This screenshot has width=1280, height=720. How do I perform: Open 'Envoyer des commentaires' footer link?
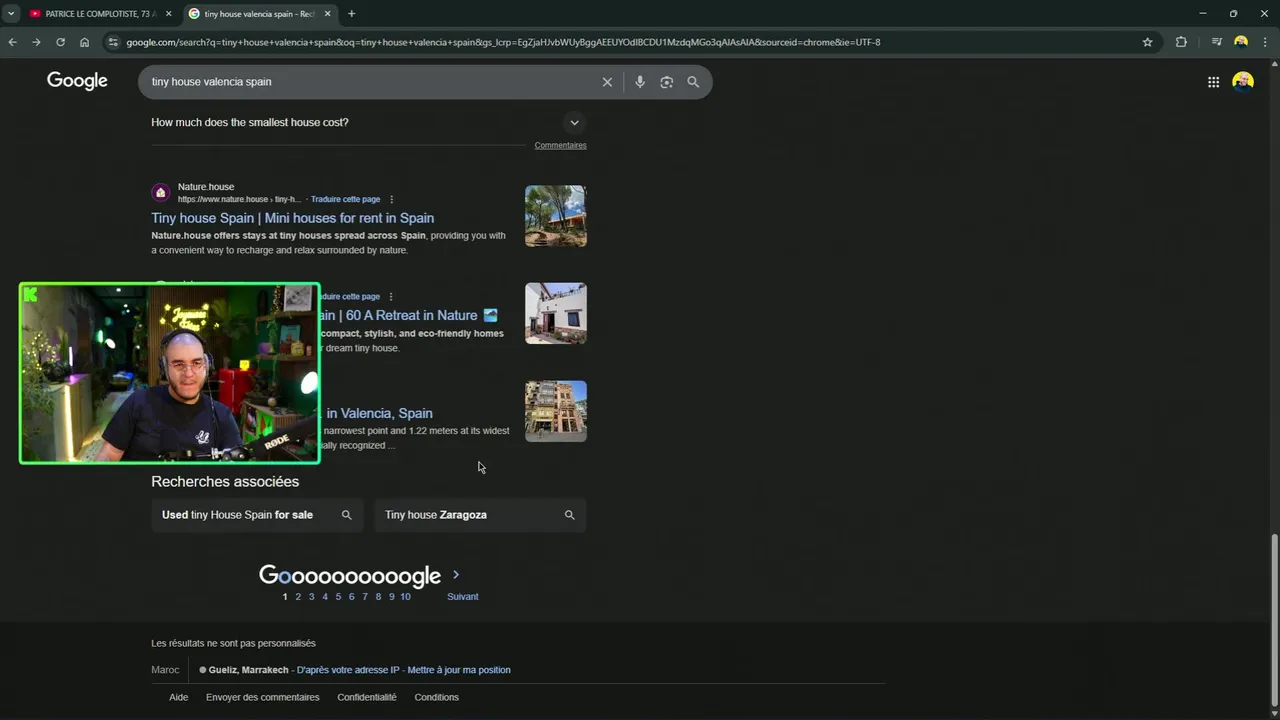262,697
